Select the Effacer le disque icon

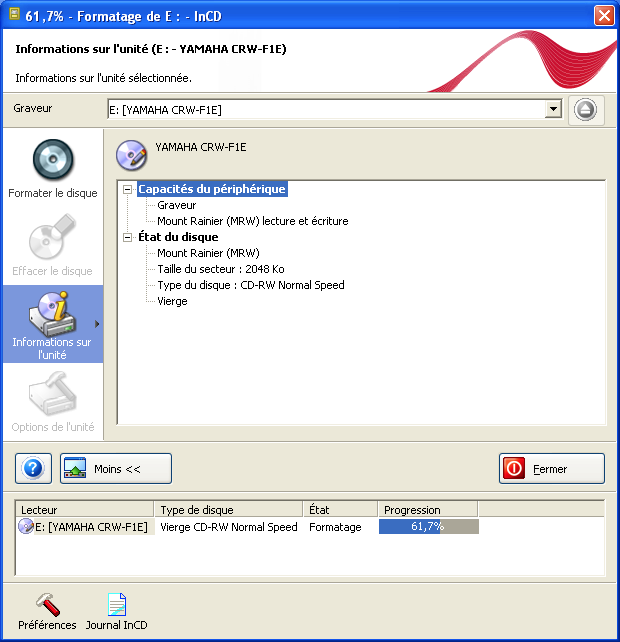coord(52,237)
